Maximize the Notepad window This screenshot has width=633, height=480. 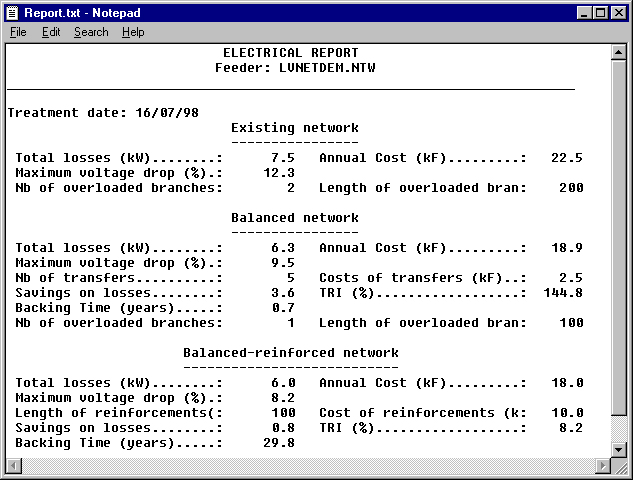601,12
